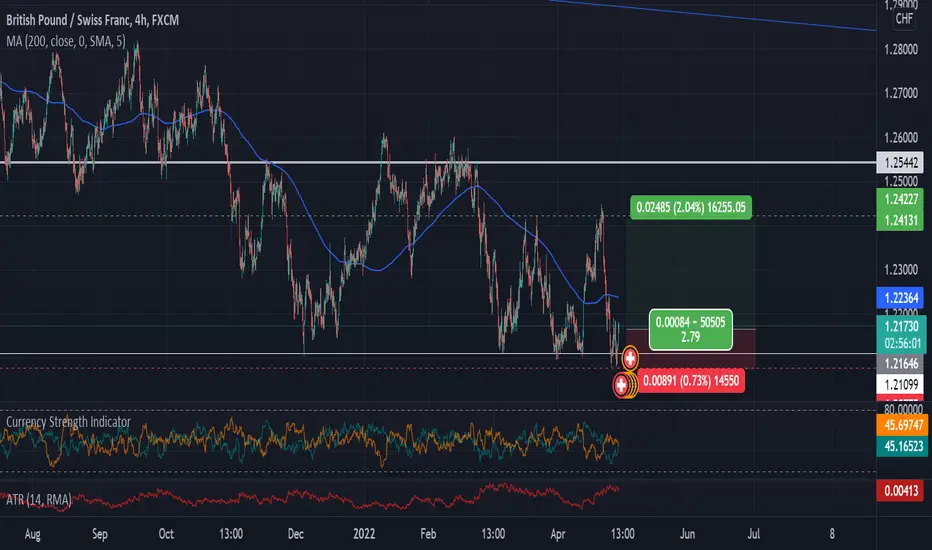Click the 1.27000 price axis label
This screenshot has height=550, width=932.
click(x=901, y=93)
